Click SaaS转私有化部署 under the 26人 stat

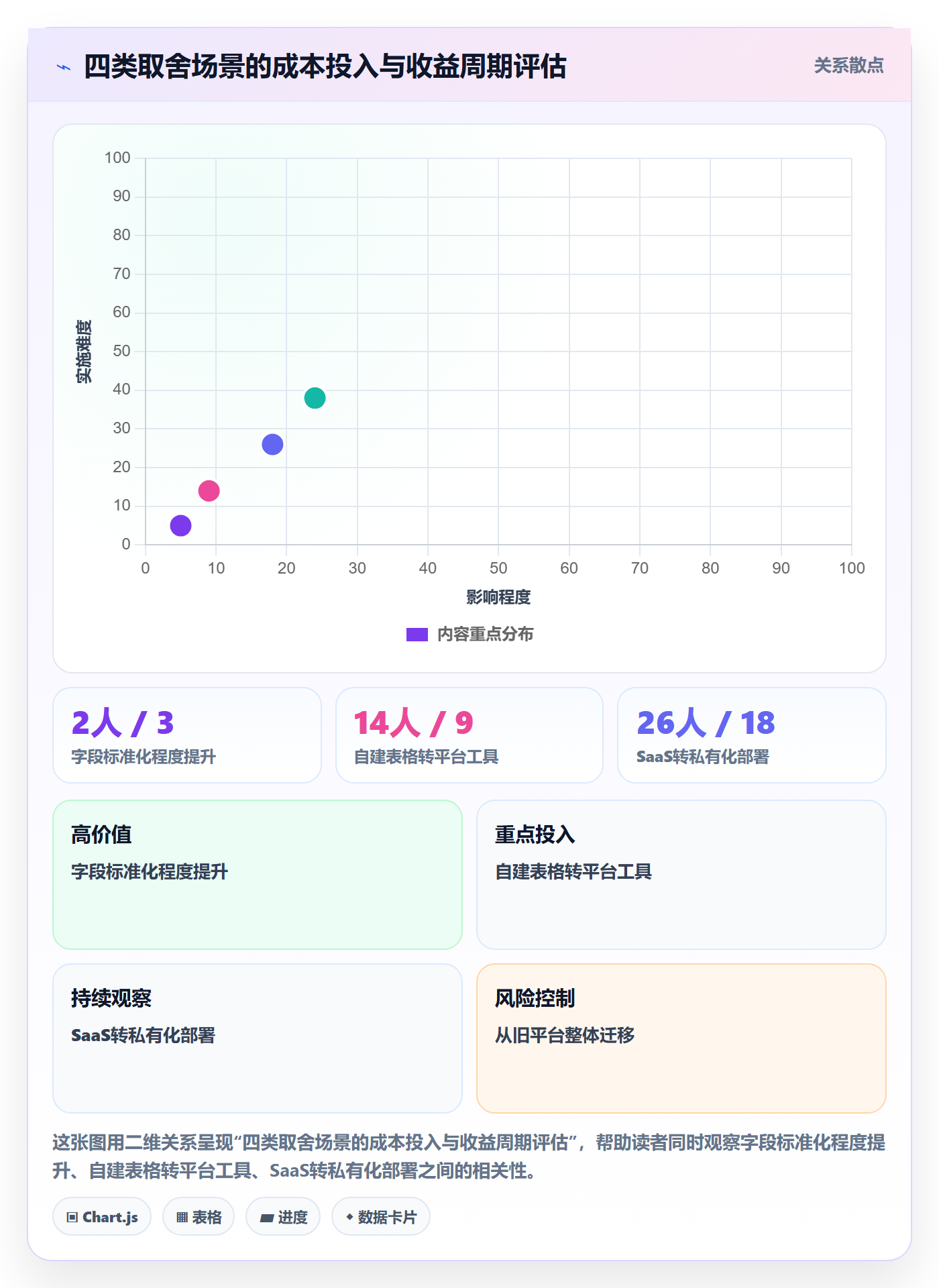click(702, 757)
